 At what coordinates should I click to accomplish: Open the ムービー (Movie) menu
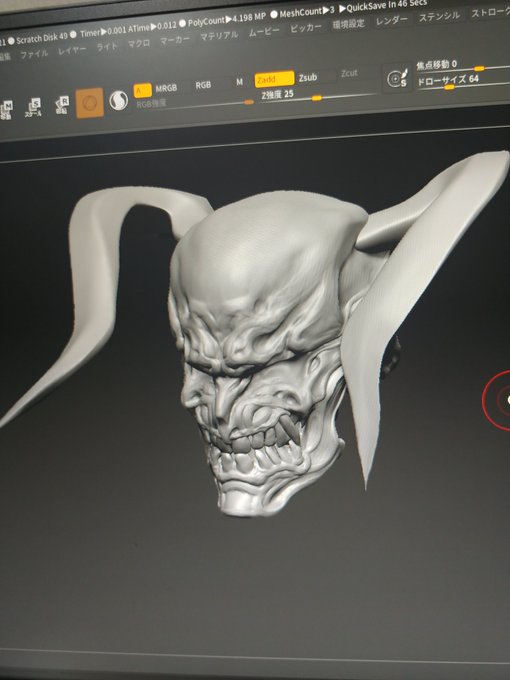[x=264, y=32]
